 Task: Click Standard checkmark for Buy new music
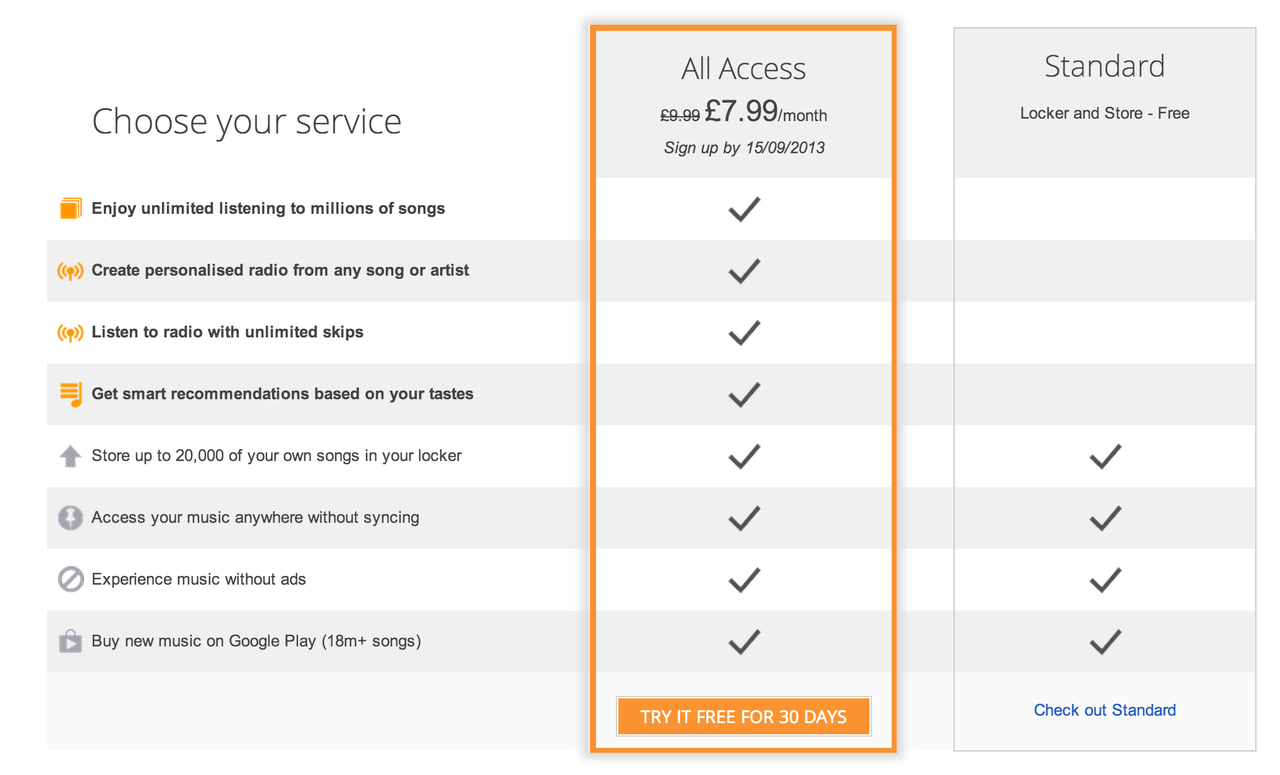(x=1105, y=642)
